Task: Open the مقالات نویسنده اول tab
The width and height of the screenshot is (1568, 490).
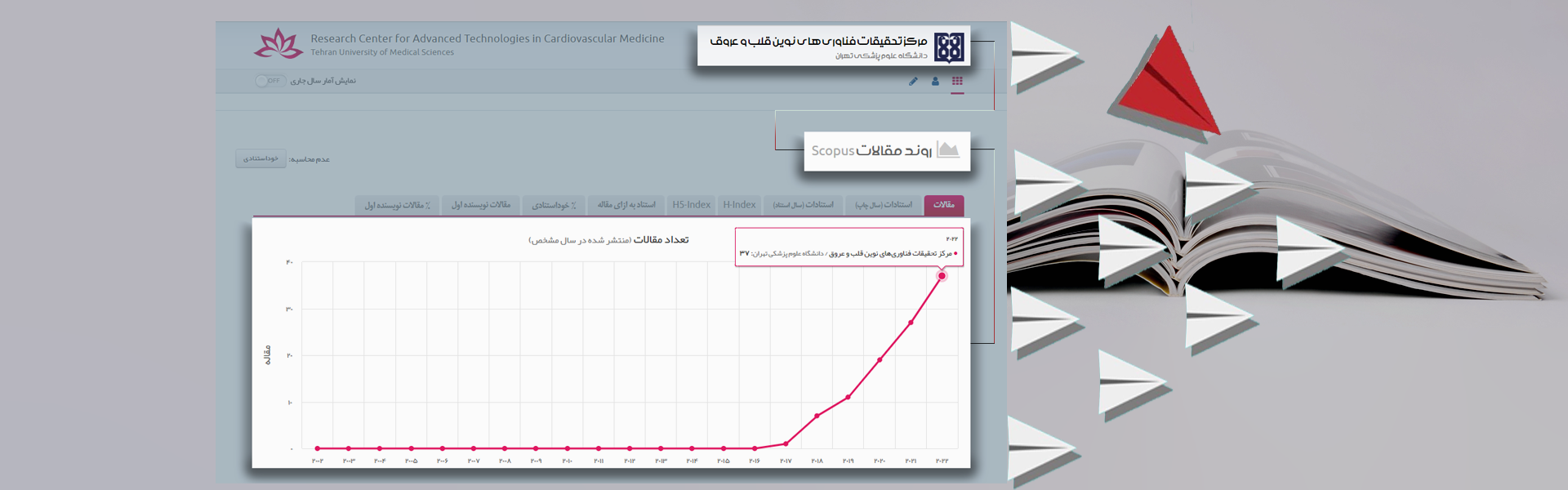Action: 481,205
